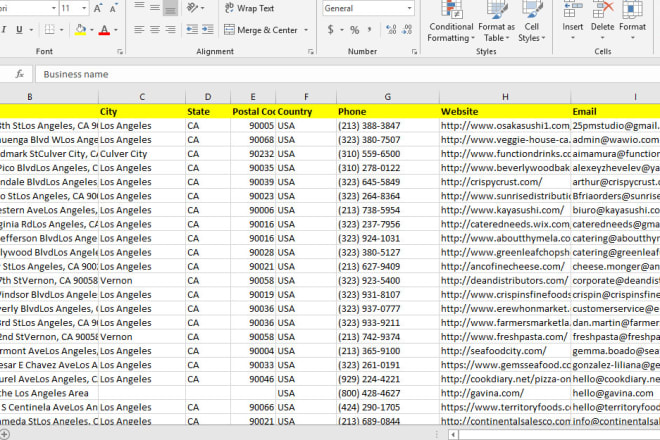Select phone cell (929) 224-4221
Viewport: 660px width, 440px height.
(x=388, y=379)
